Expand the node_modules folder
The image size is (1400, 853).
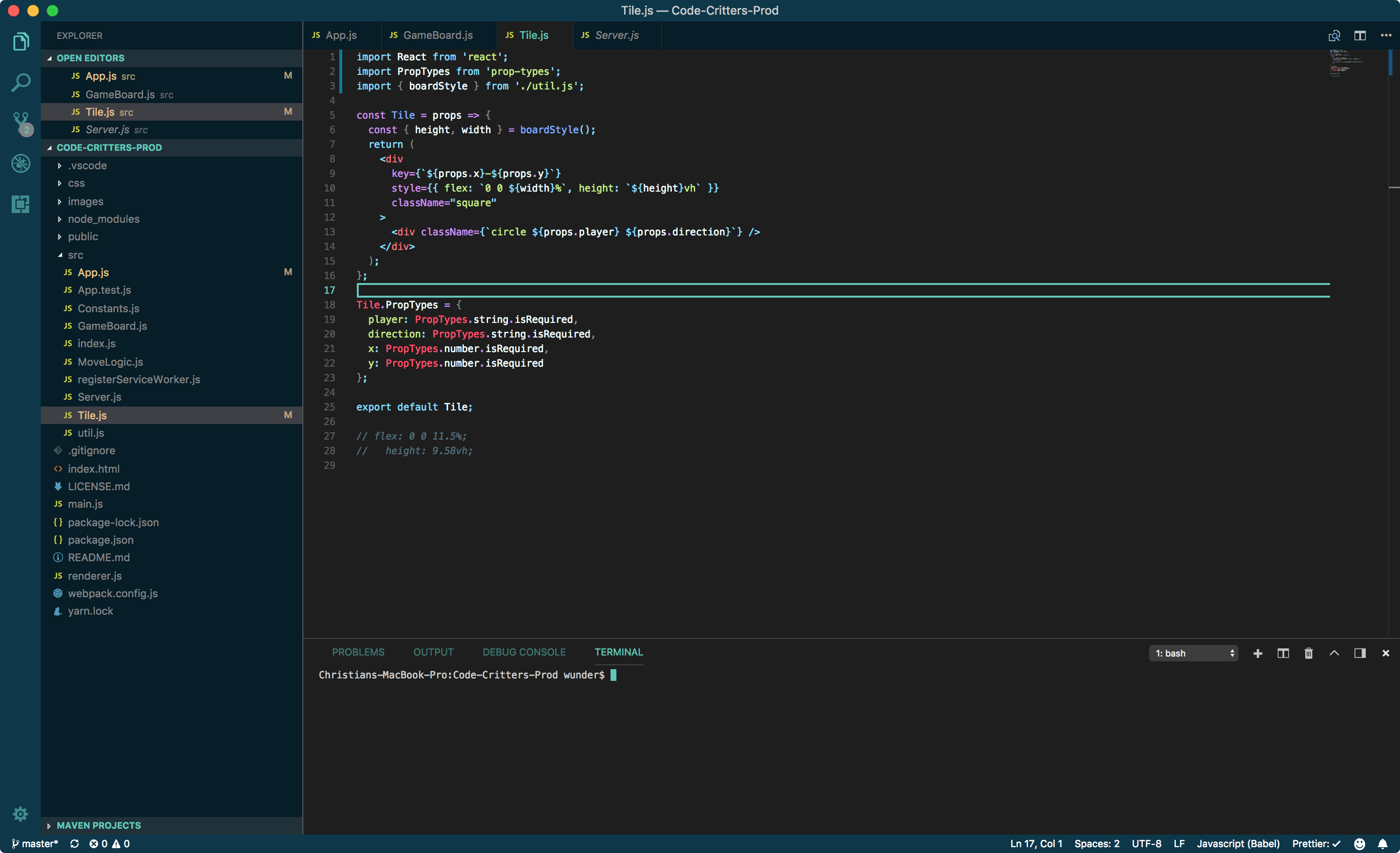[104, 219]
